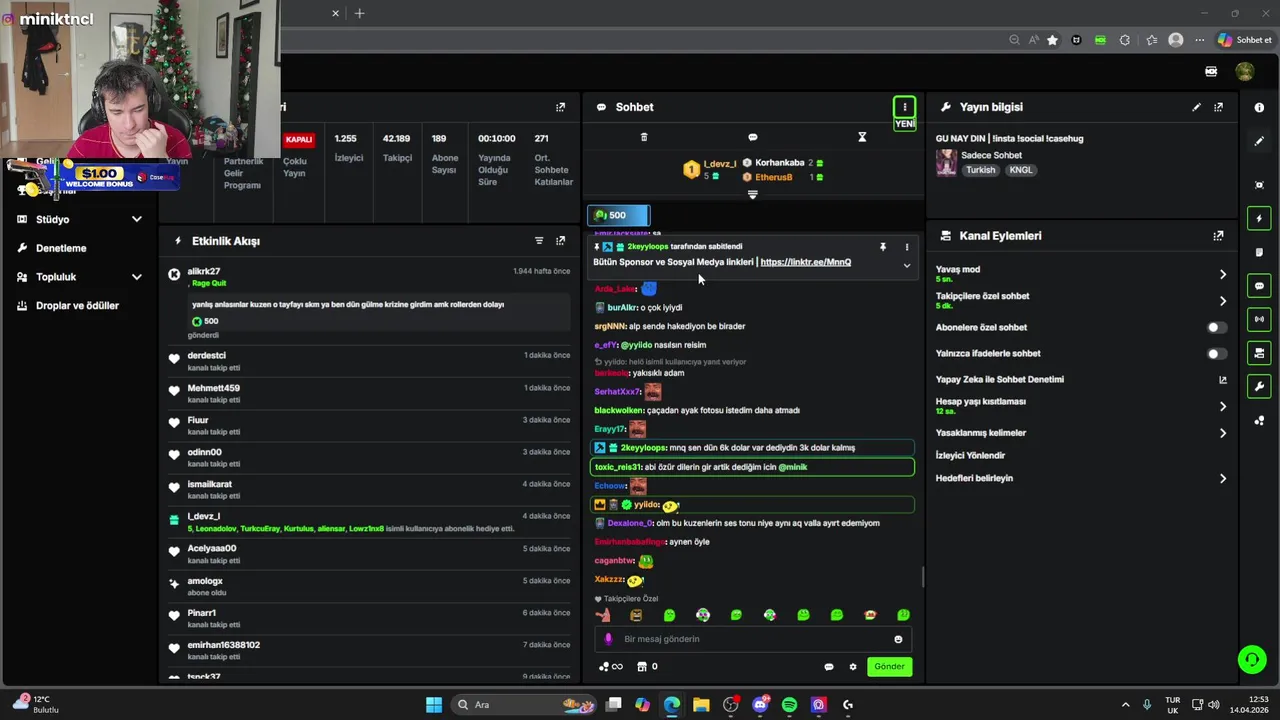Toggle Abonelere özel sohbet switch
This screenshot has width=1280, height=720.
pos(1216,327)
